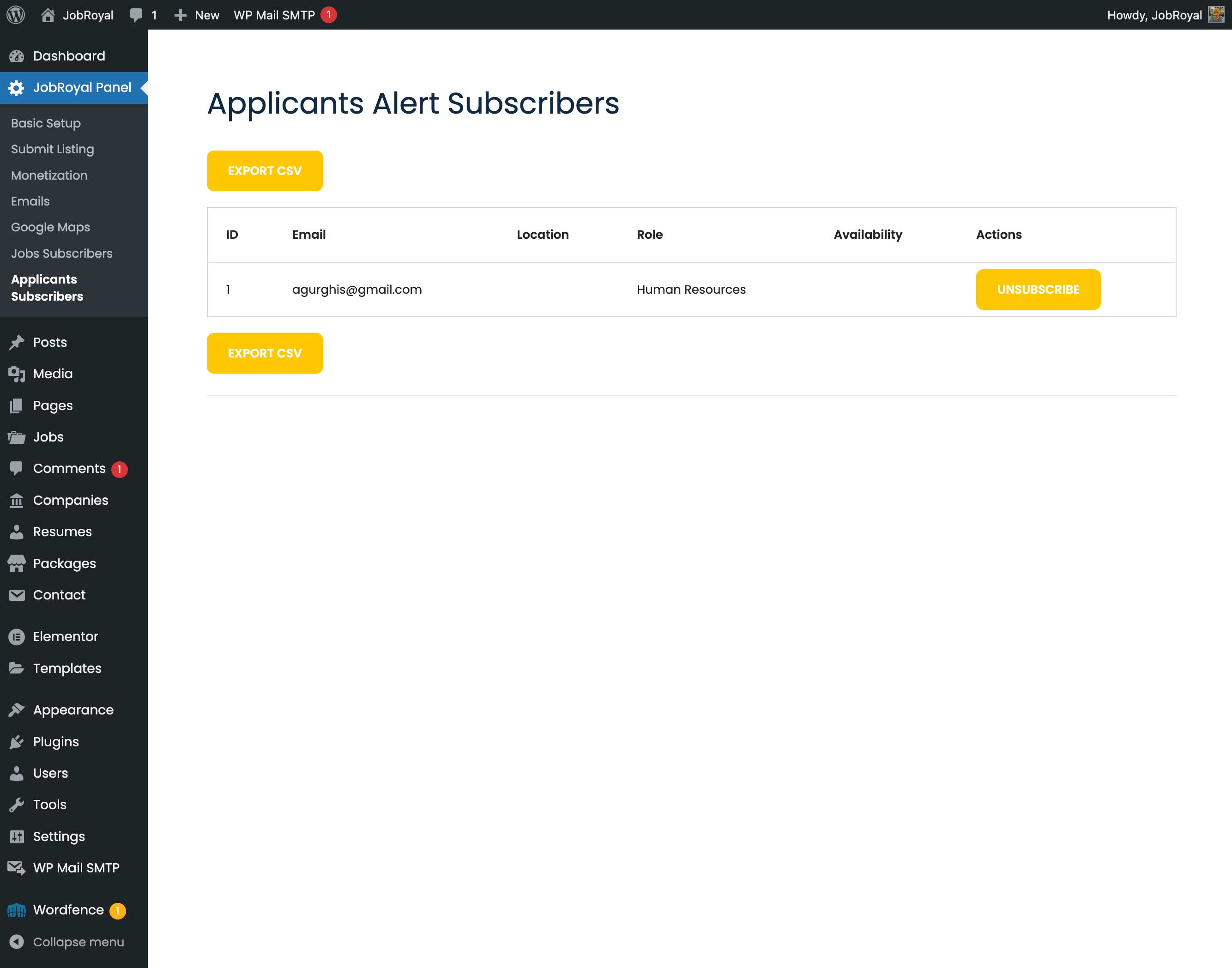The image size is (1232, 968).
Task: Open the JobRoyal home icon link
Action: point(48,15)
